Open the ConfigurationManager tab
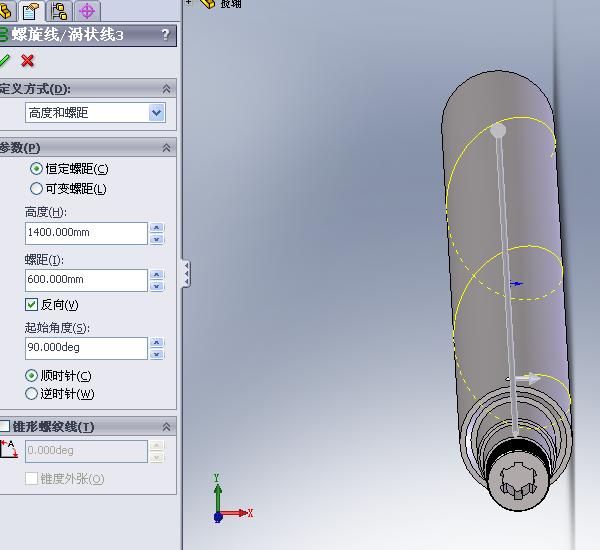600x550 pixels. coord(59,11)
